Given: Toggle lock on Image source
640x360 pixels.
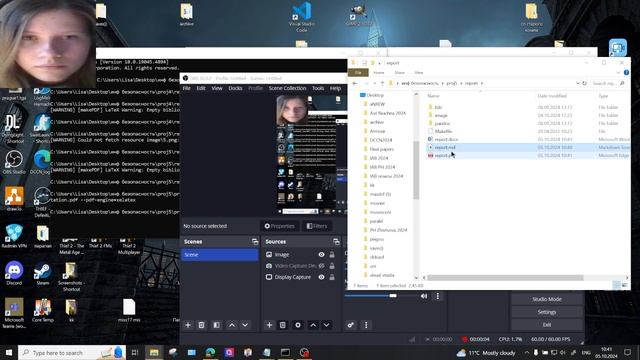Looking at the screenshot, I should 332,255.
